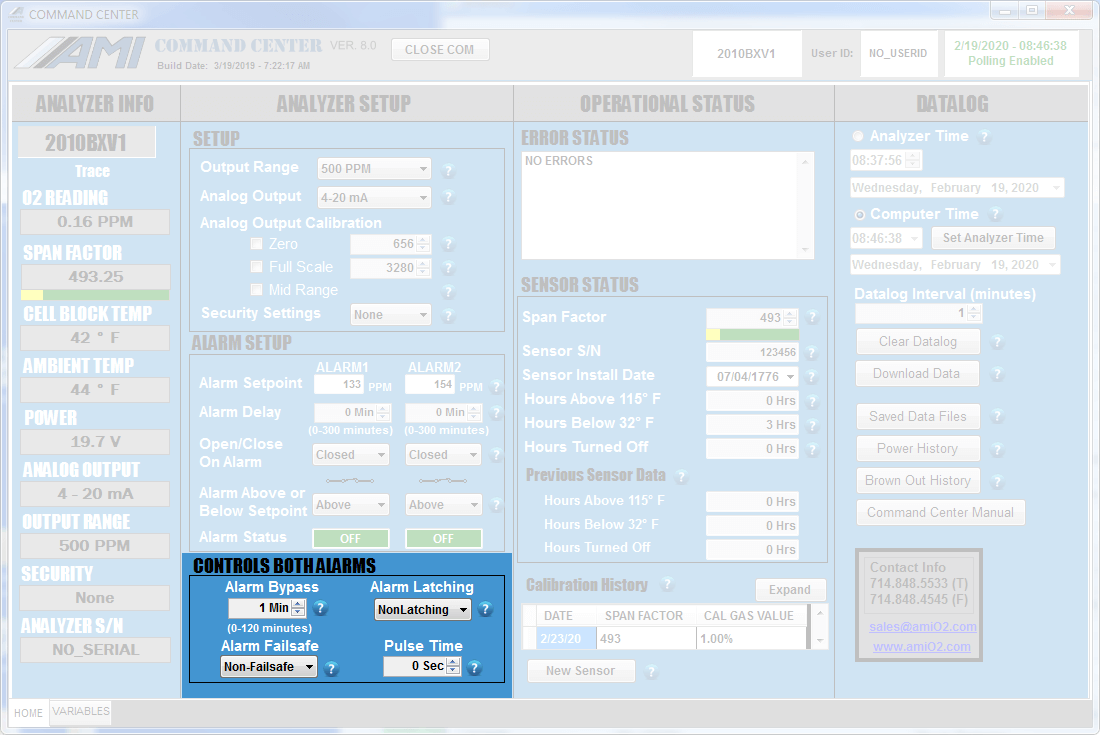Open the Alarm Latching NonLatching dropdown
1100x735 pixels.
[423, 609]
